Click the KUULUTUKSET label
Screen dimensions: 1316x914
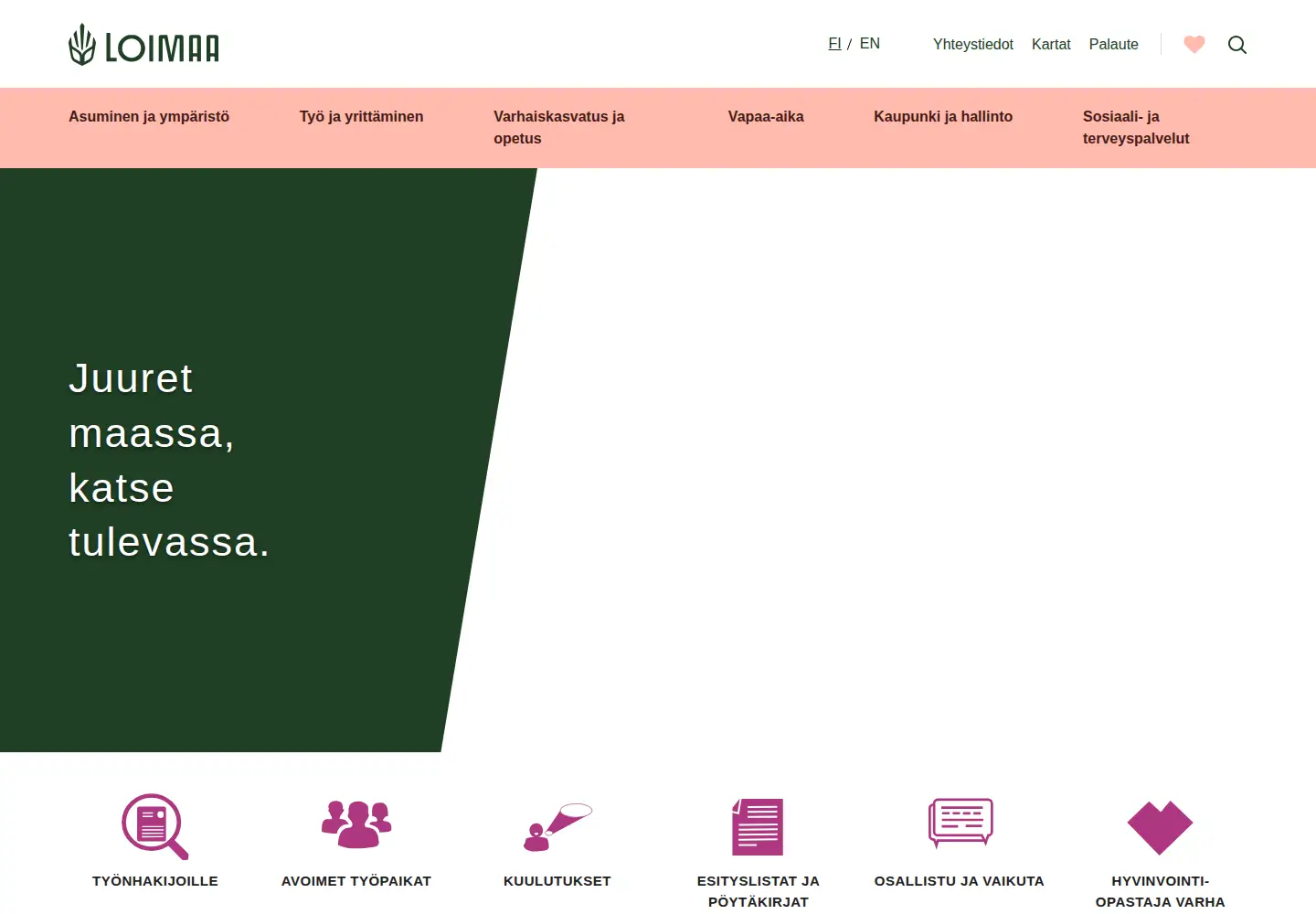tap(557, 881)
